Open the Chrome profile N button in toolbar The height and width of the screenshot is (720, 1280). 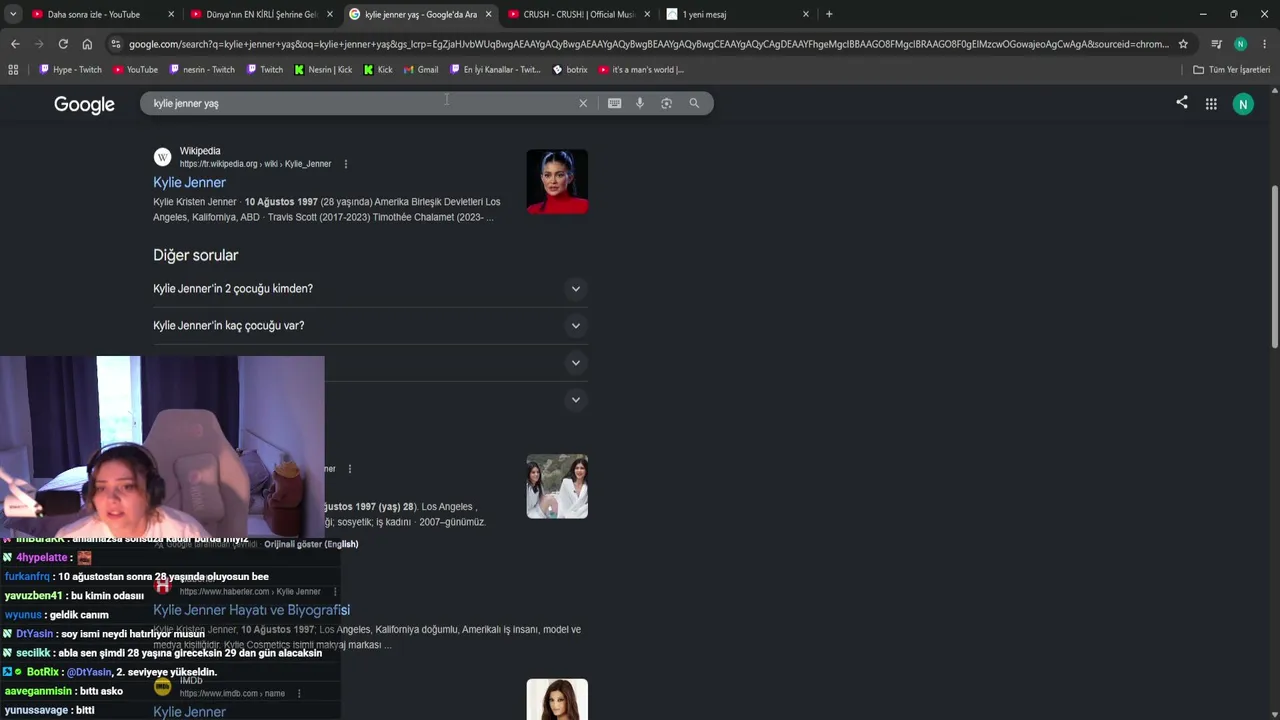pos(1240,44)
